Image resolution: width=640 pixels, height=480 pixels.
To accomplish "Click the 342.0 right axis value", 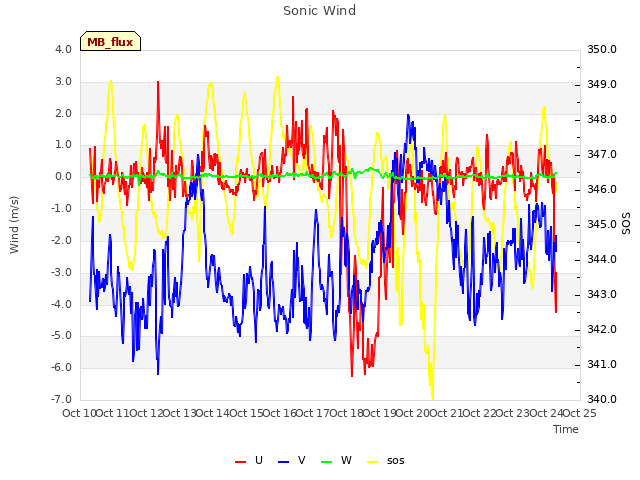I will pos(602,329).
